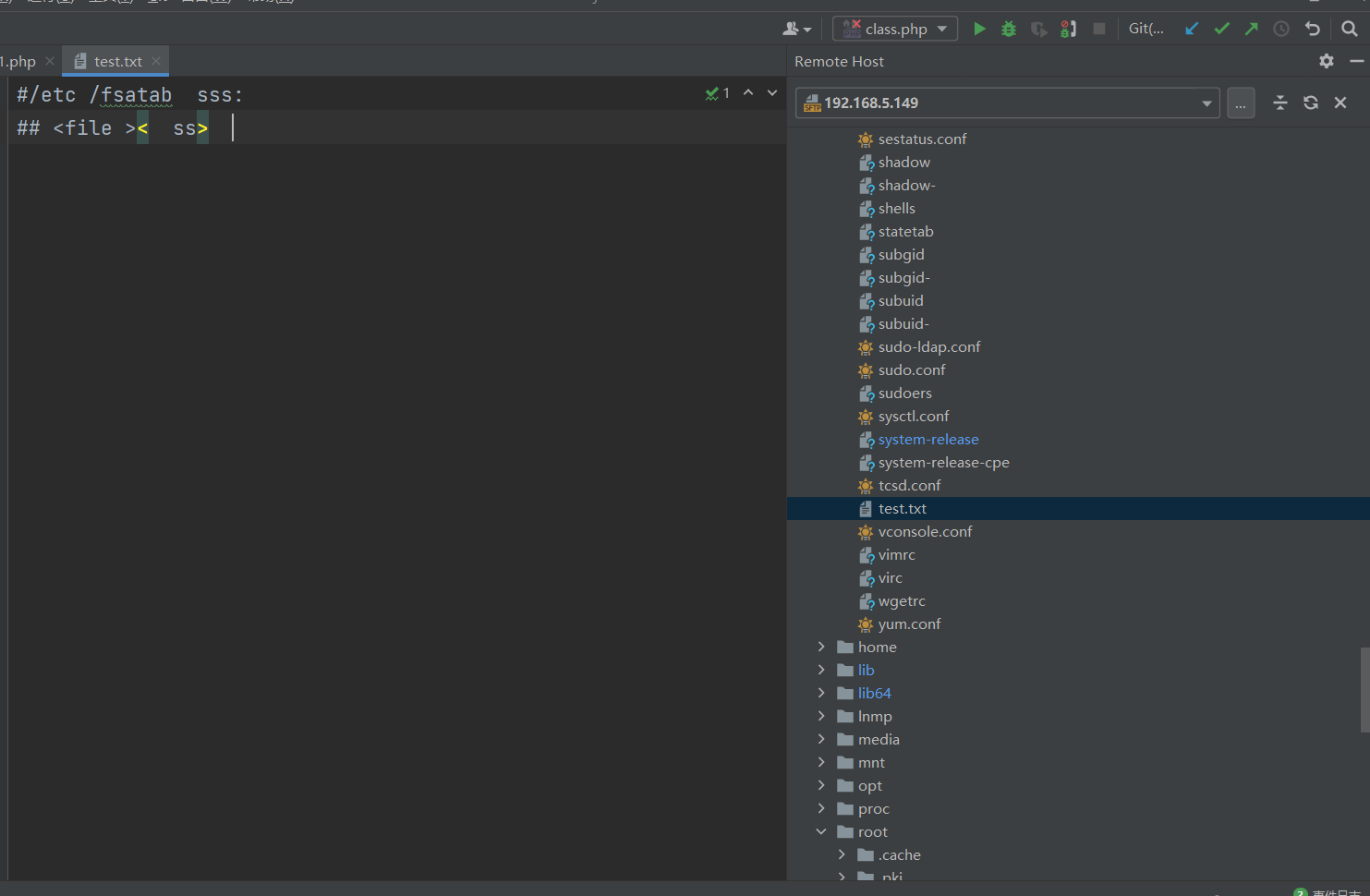Disconnect from remote host X icon
This screenshot has width=1370, height=896.
(x=1340, y=103)
